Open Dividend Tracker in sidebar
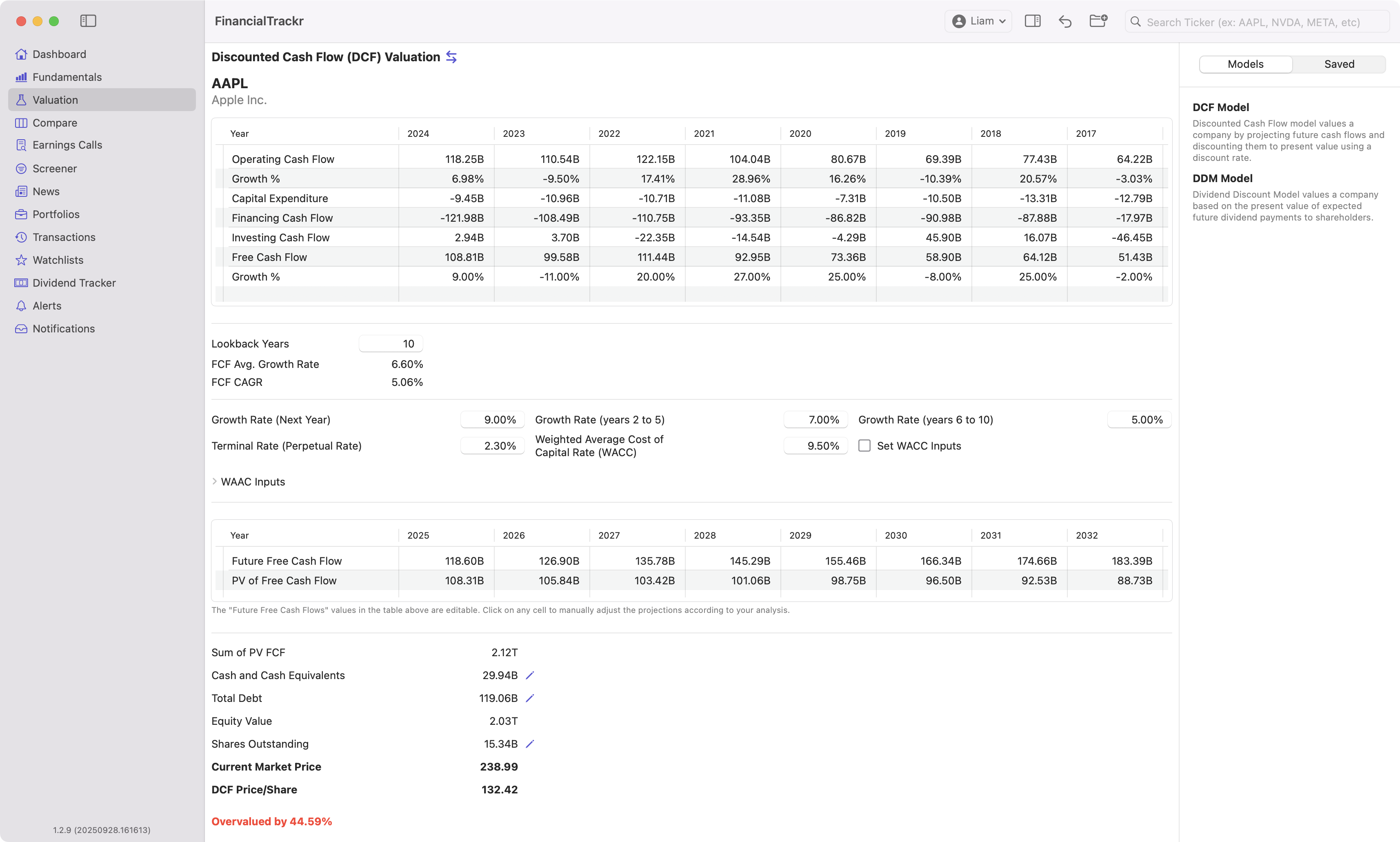1400x842 pixels. tap(74, 283)
